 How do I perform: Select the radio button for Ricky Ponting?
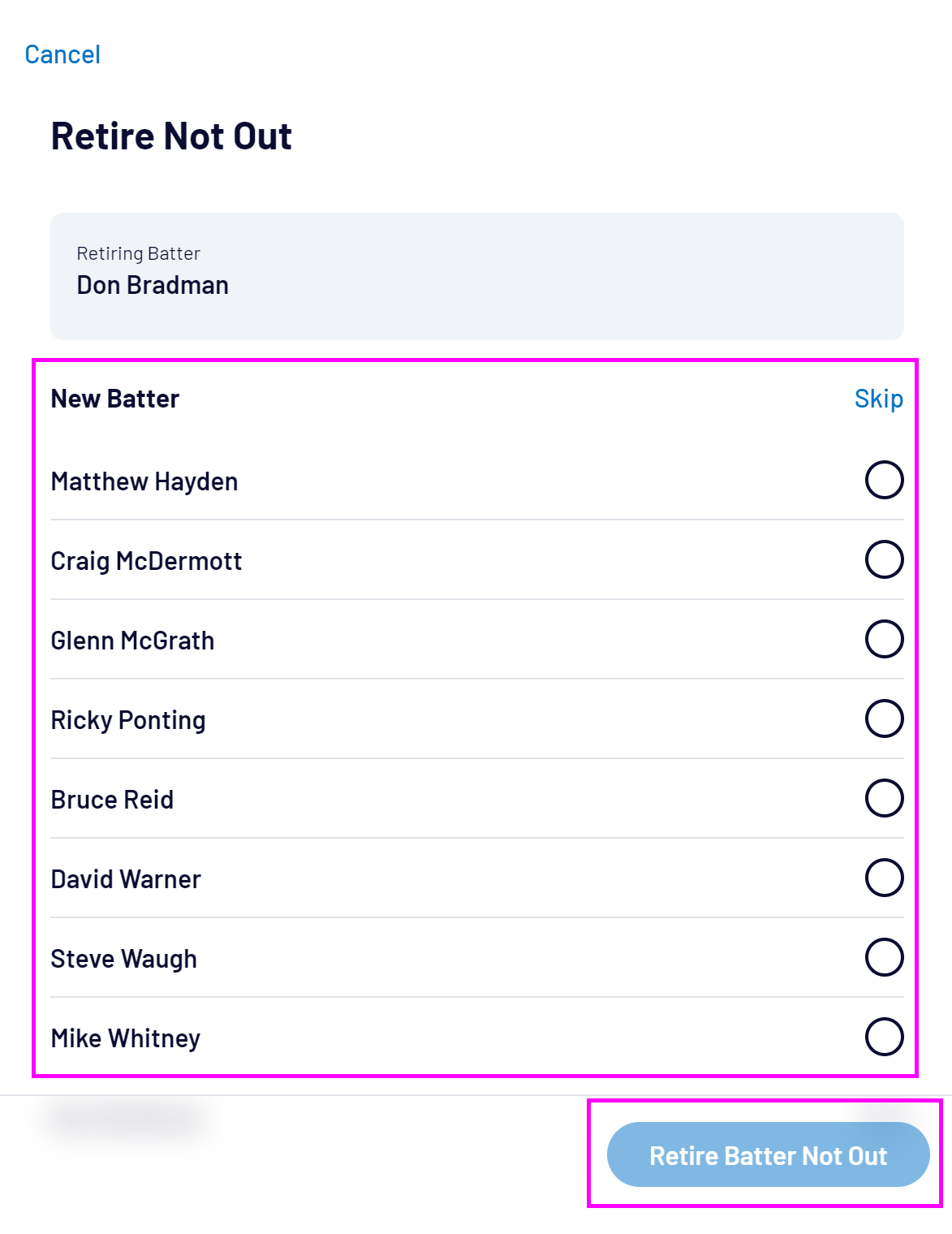(884, 718)
